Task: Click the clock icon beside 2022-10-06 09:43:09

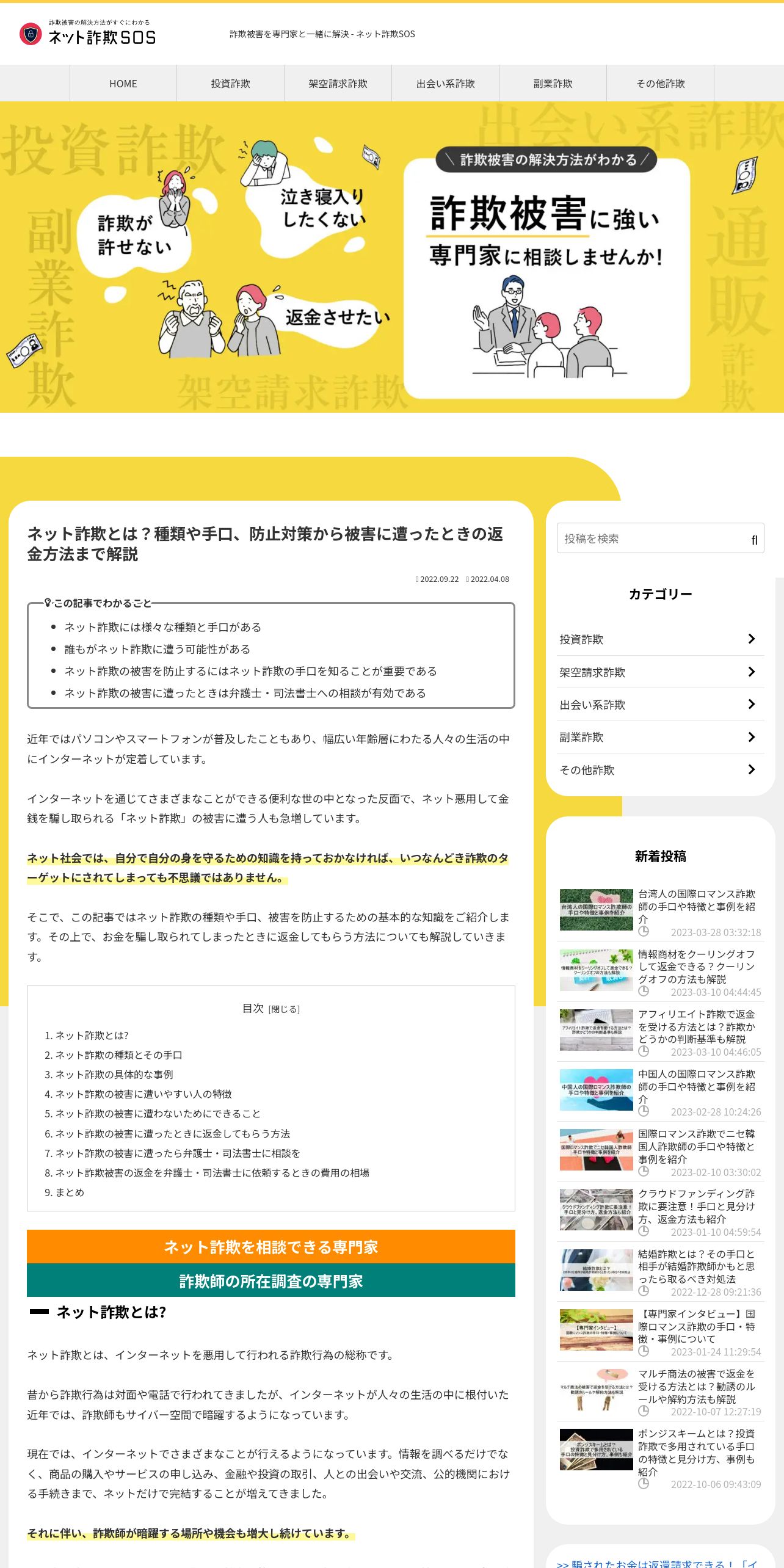Action: coord(644,1484)
